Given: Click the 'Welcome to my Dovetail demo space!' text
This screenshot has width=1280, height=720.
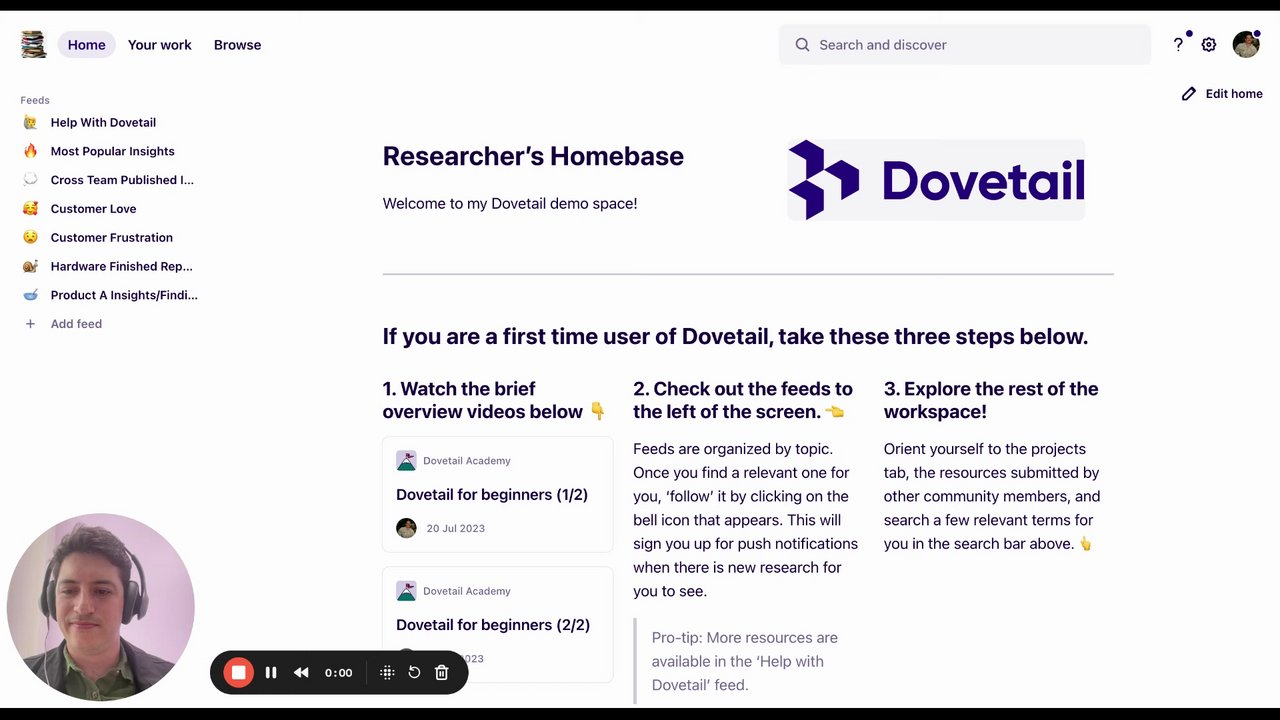Looking at the screenshot, I should click(x=510, y=203).
